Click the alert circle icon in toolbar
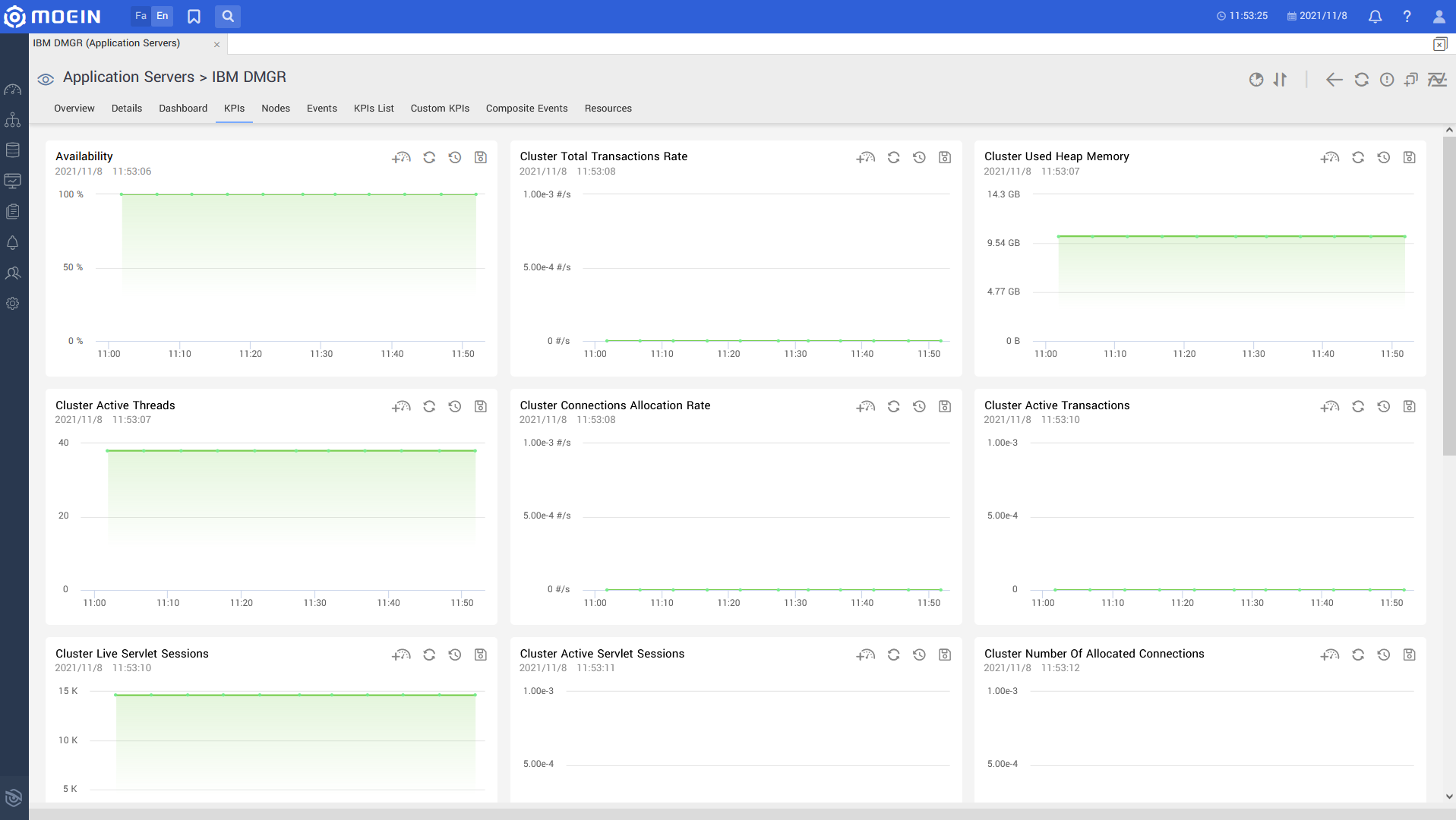 tap(1387, 80)
